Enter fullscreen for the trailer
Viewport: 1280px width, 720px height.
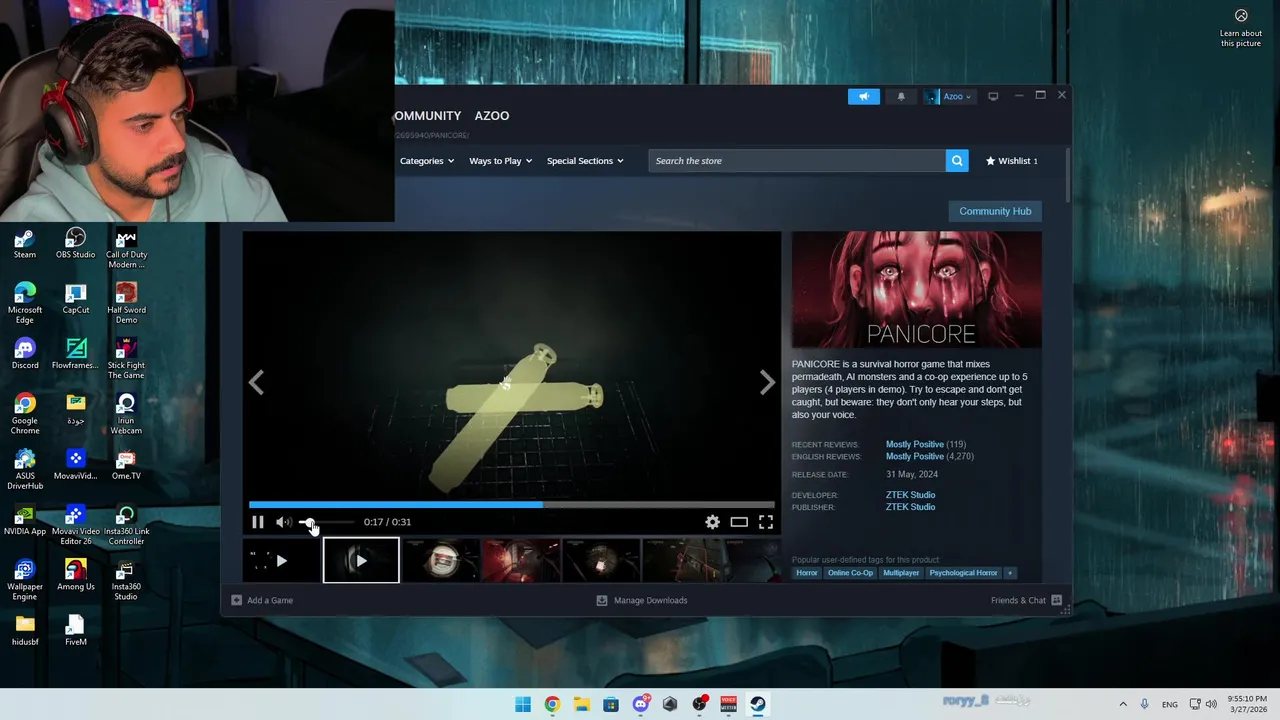click(x=766, y=522)
